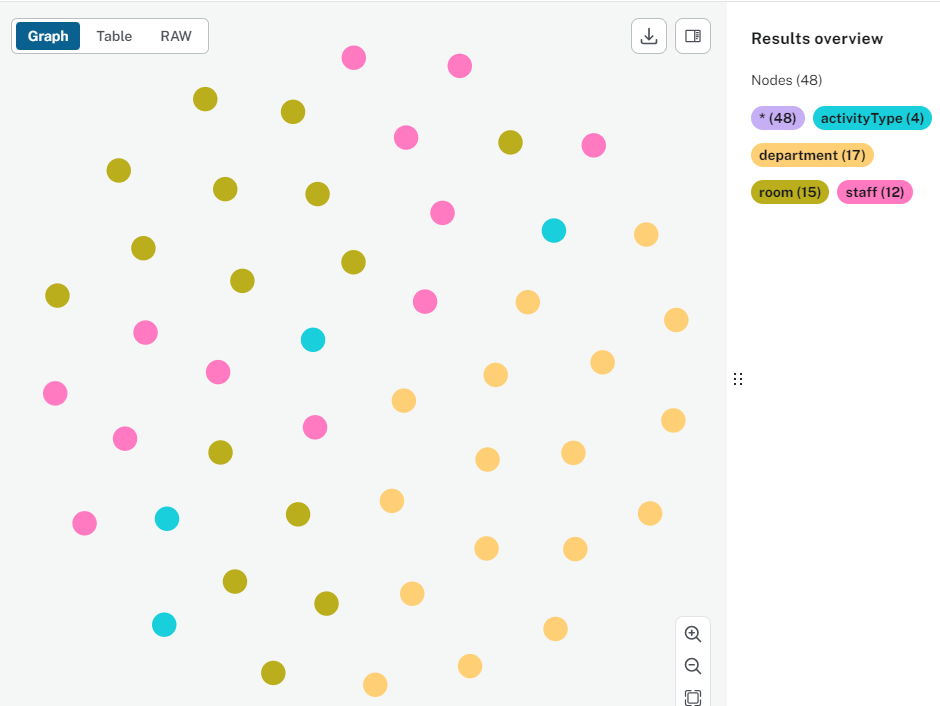Image resolution: width=940 pixels, height=706 pixels.
Task: Select the * (48) label chip
Action: (x=778, y=118)
